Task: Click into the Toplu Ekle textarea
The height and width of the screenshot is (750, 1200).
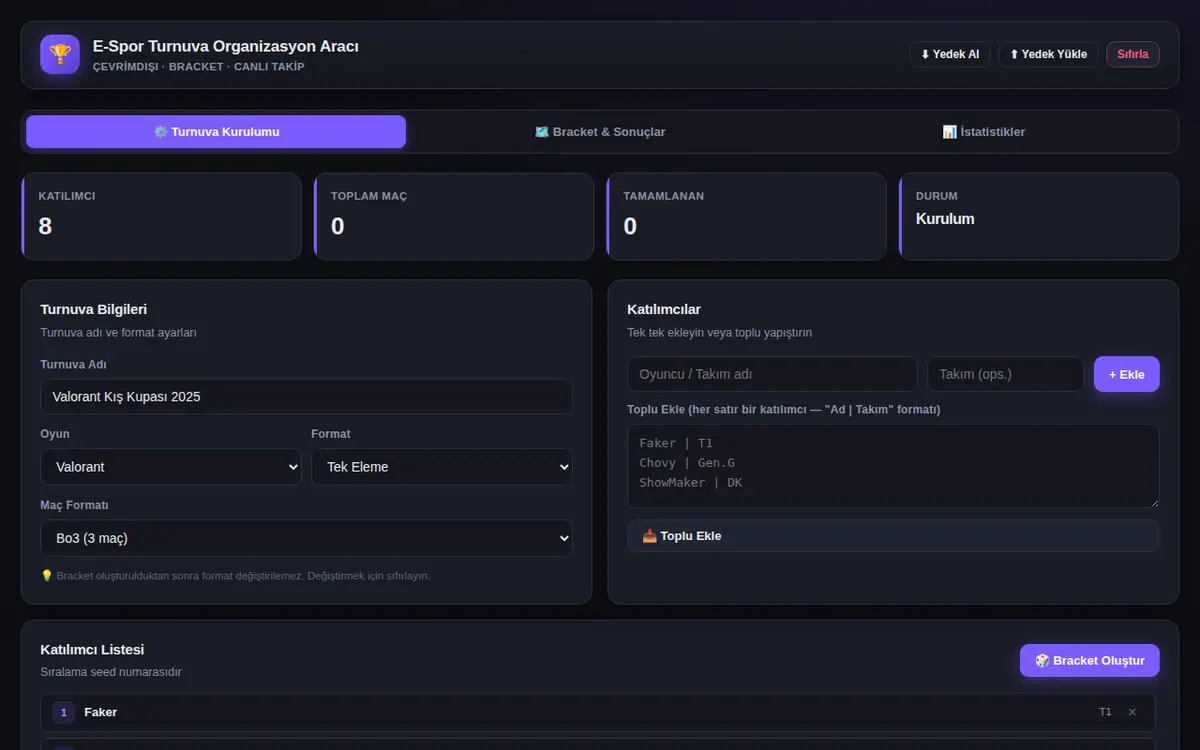Action: [x=893, y=466]
